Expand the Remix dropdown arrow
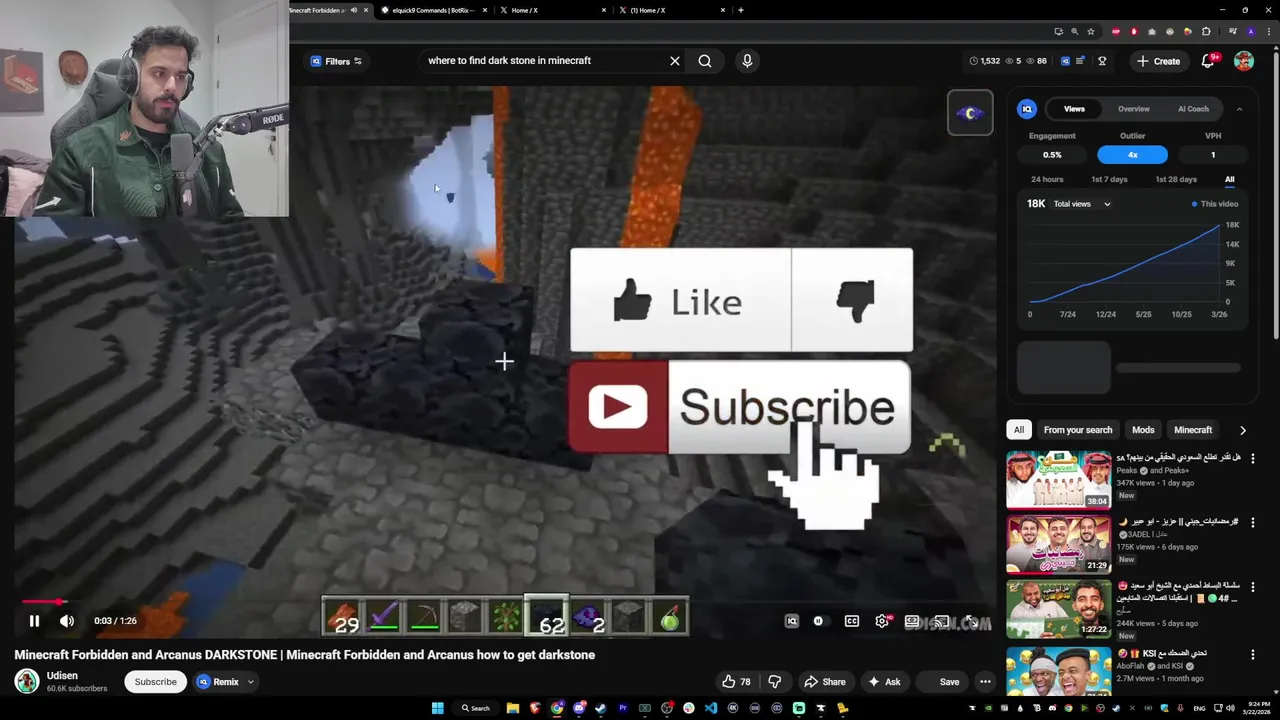The width and height of the screenshot is (1280, 720). tap(251, 682)
